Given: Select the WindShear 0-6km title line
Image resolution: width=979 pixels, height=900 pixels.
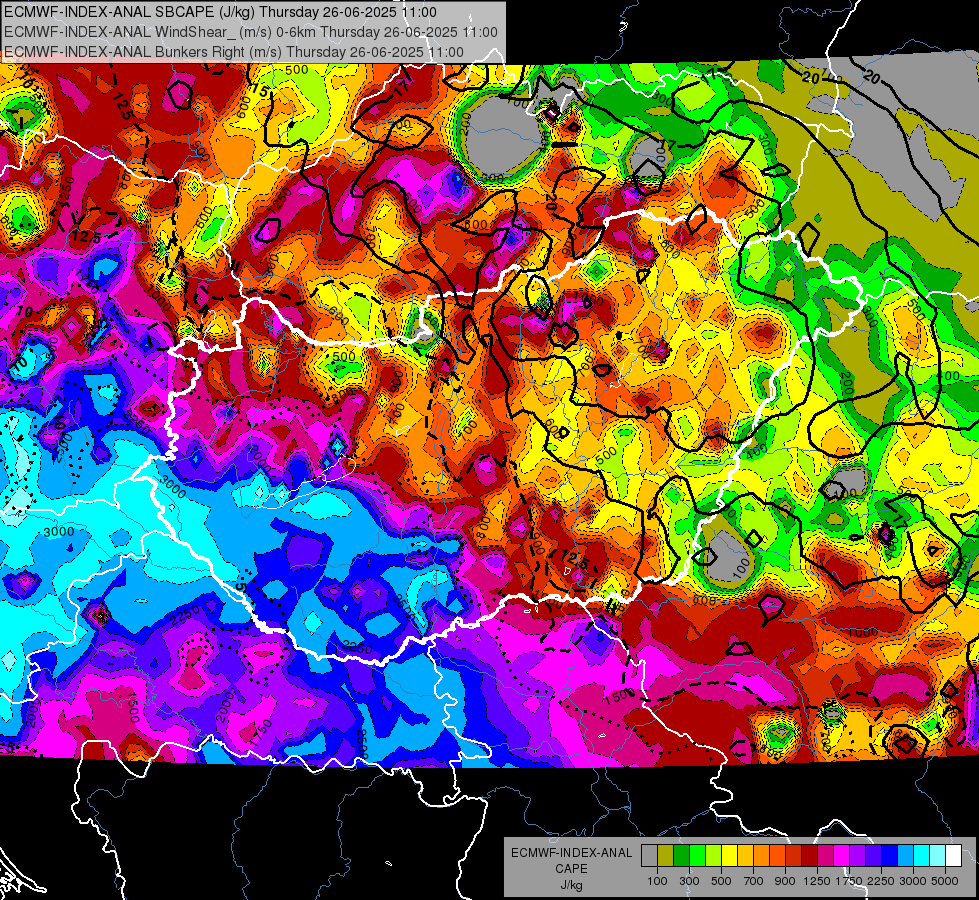Looking at the screenshot, I should point(250,32).
